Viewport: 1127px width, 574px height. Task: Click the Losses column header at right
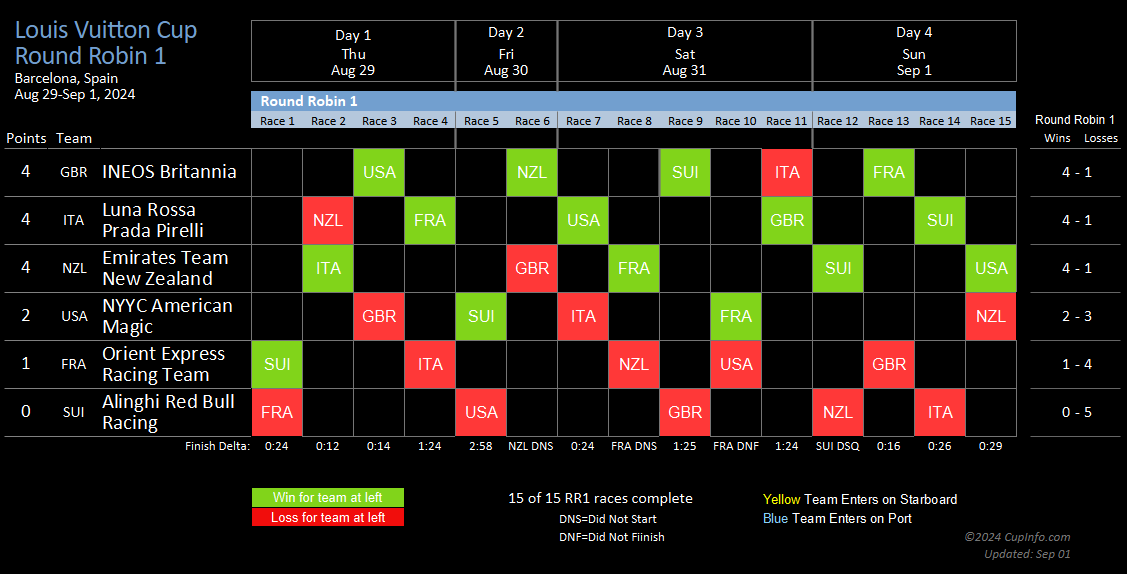[x=1102, y=138]
